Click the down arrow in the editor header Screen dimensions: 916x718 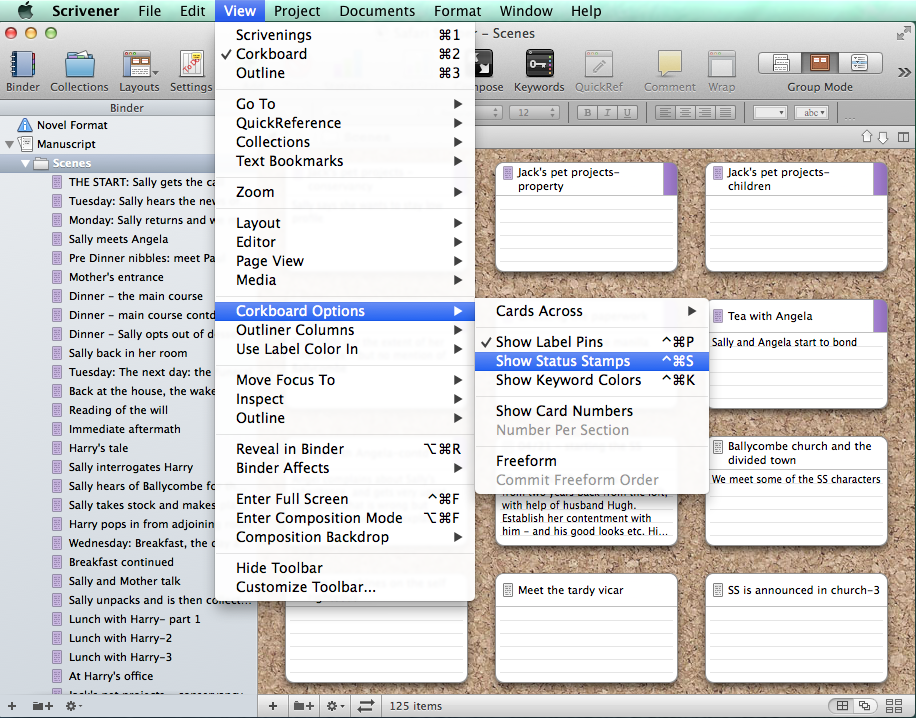(x=883, y=137)
